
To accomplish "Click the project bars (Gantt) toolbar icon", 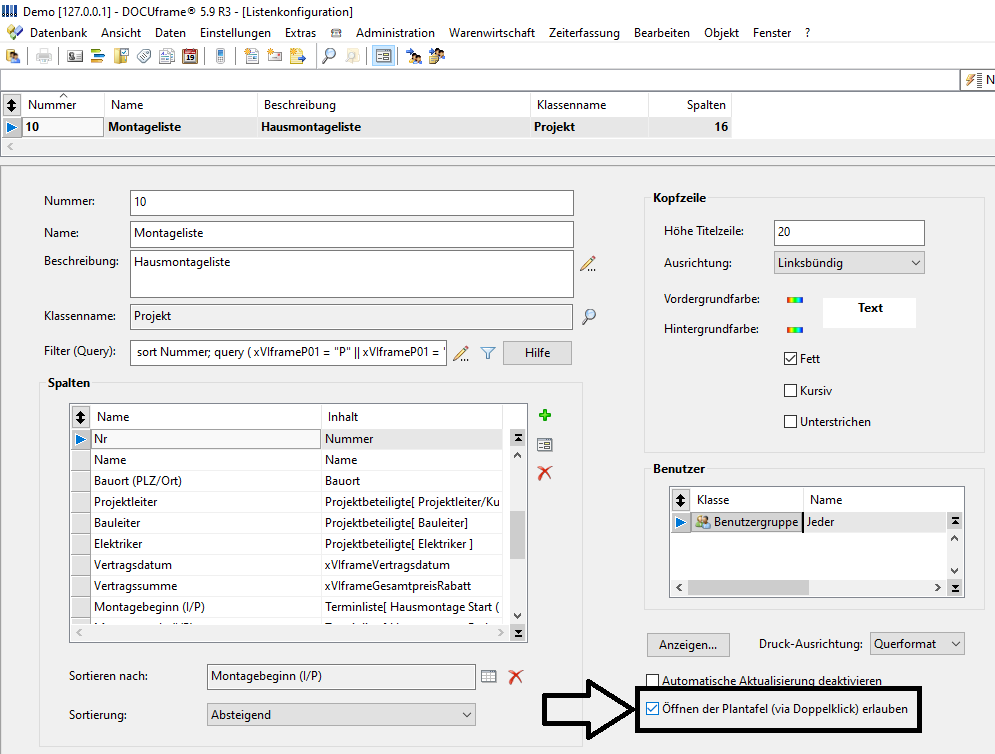I will (x=98, y=56).
